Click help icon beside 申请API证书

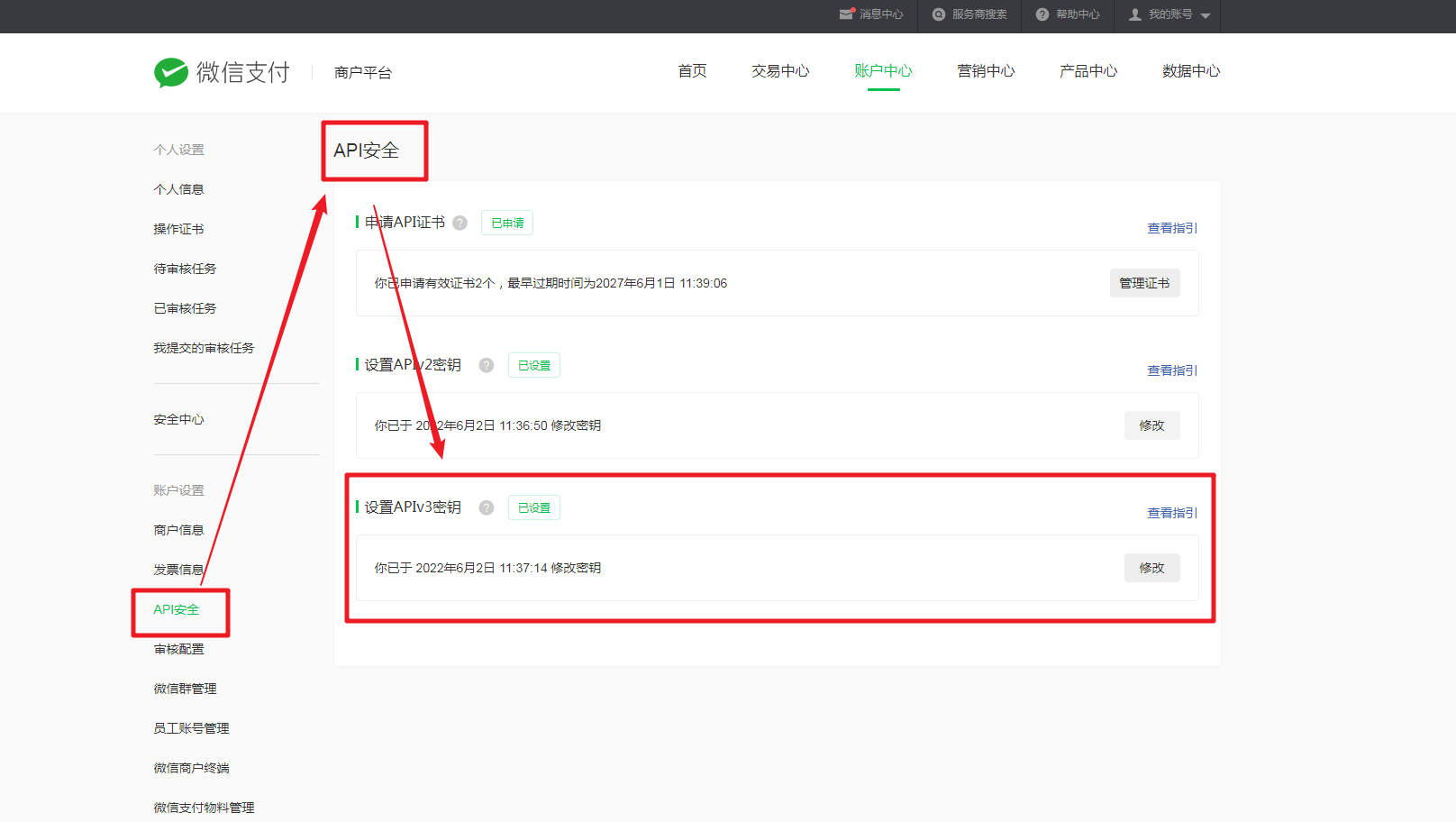[x=460, y=223]
